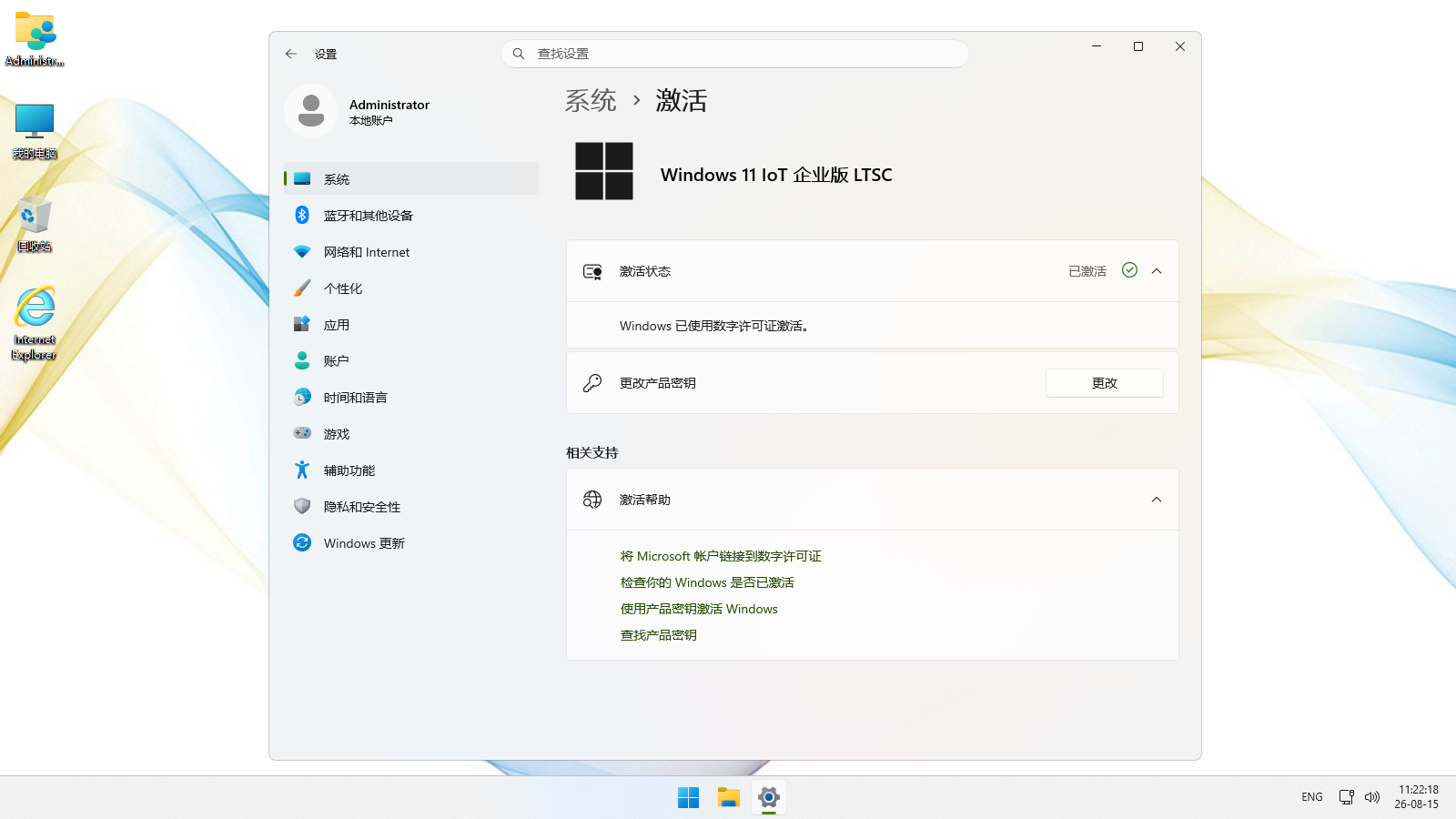This screenshot has width=1456, height=819.
Task: Click the 时间和语言 globe clock icon
Action: tap(302, 397)
